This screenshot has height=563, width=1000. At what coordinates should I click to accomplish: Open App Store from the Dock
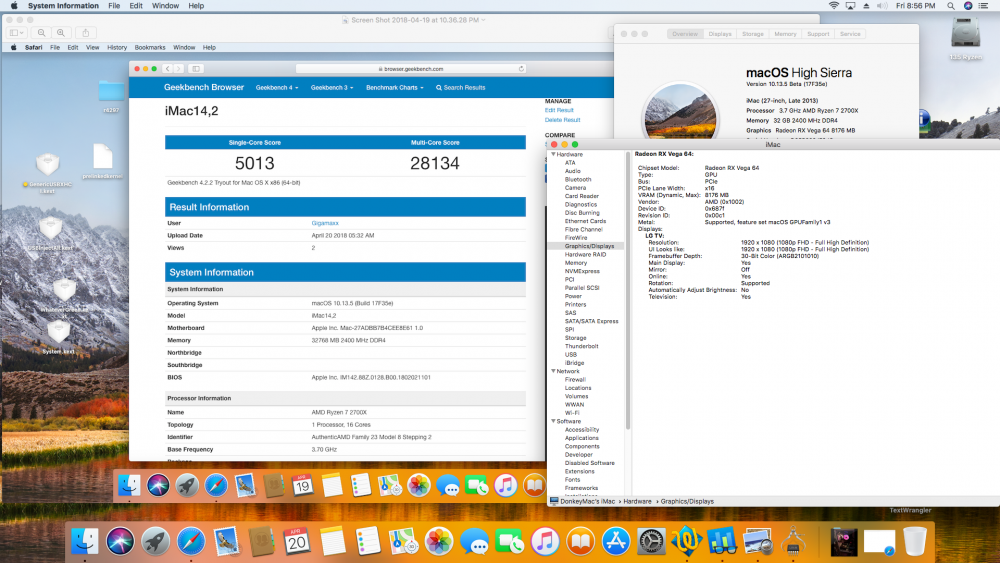[615, 541]
